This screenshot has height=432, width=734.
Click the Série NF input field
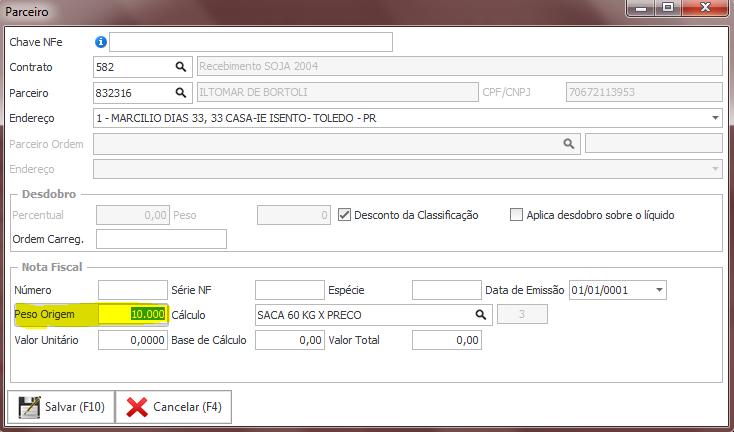coord(290,290)
